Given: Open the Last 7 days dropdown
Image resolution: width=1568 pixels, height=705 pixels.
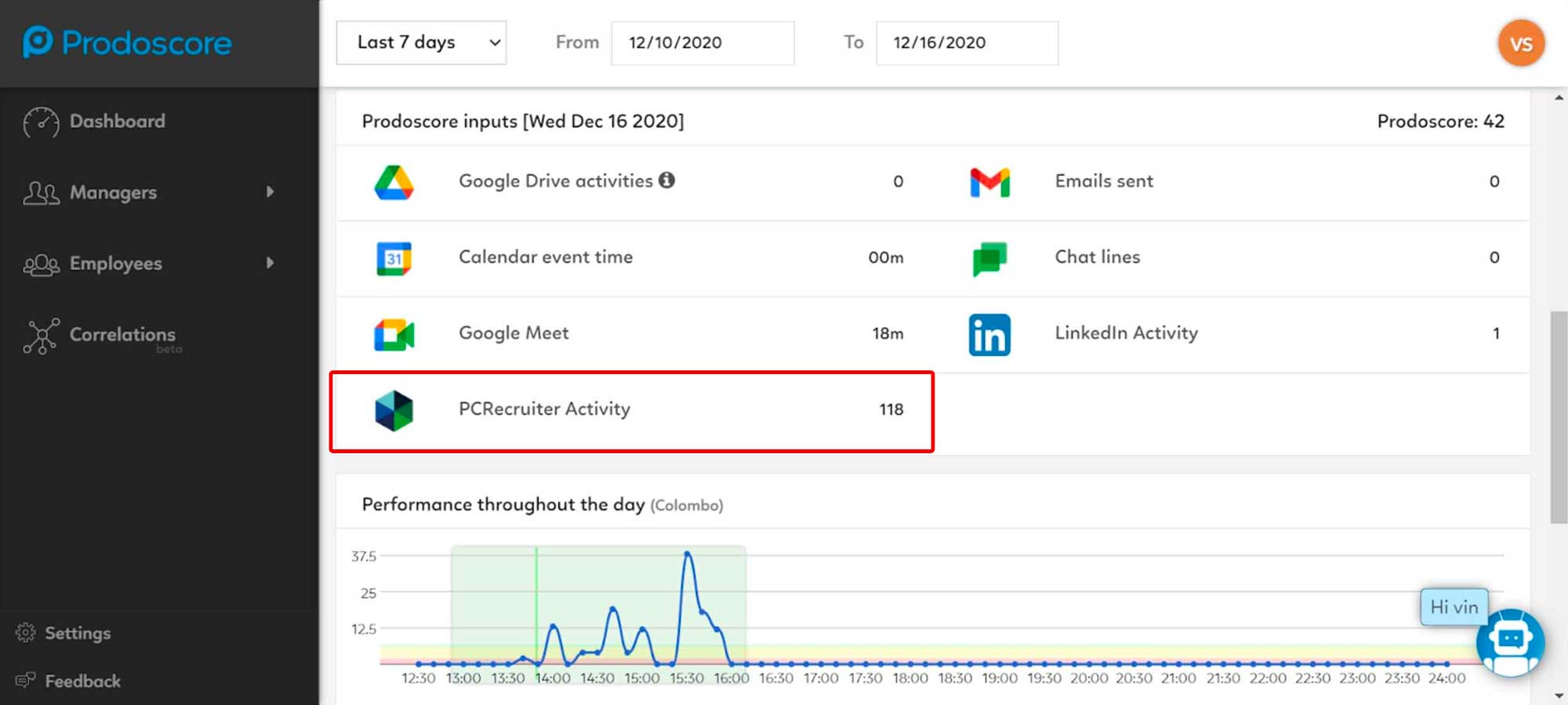Looking at the screenshot, I should click(421, 42).
